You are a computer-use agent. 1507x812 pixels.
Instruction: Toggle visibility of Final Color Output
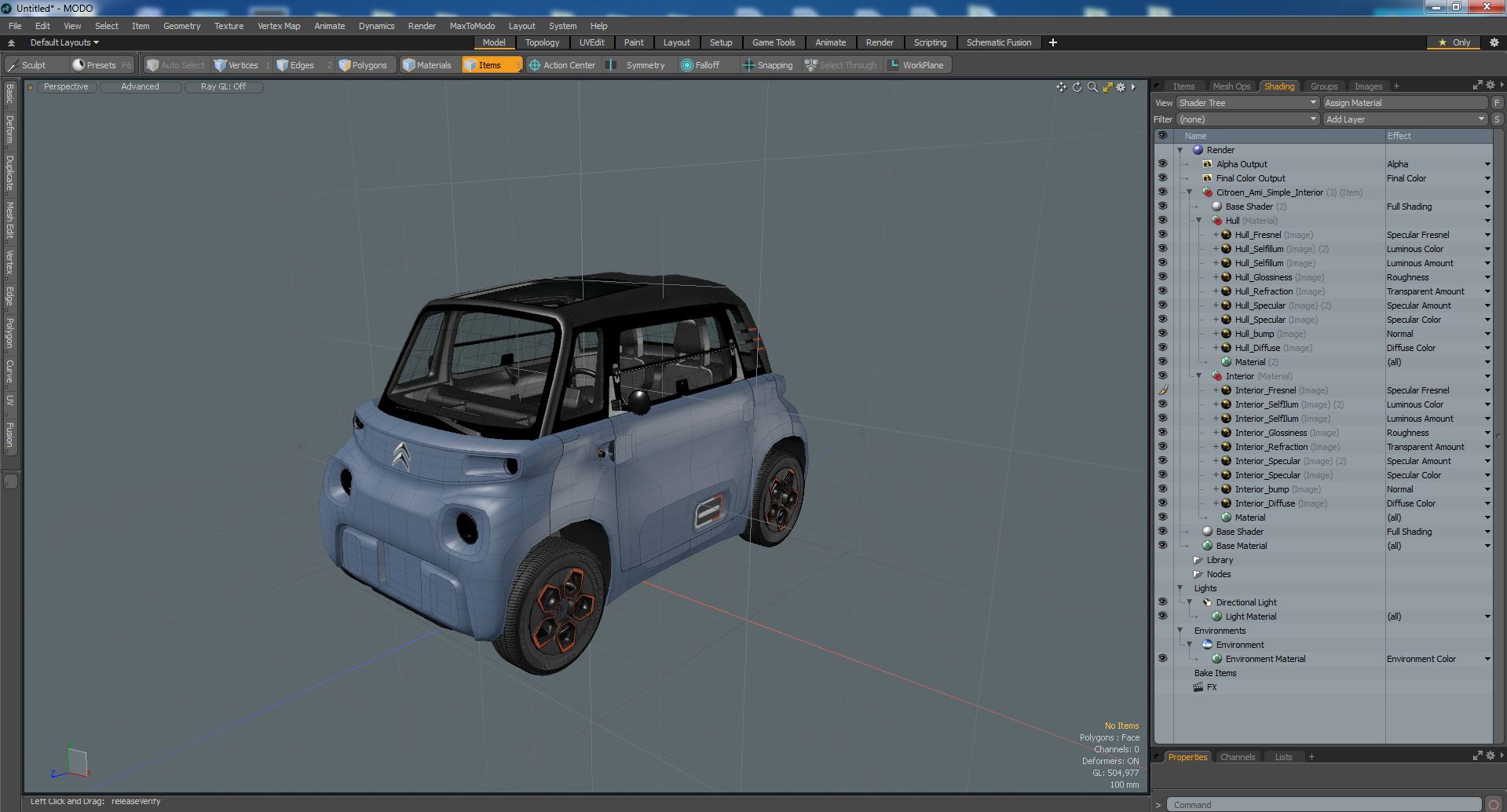tap(1162, 178)
